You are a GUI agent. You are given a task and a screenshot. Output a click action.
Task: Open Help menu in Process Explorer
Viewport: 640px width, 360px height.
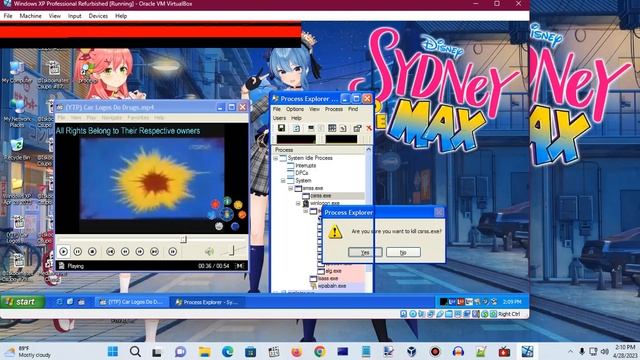click(x=296, y=118)
